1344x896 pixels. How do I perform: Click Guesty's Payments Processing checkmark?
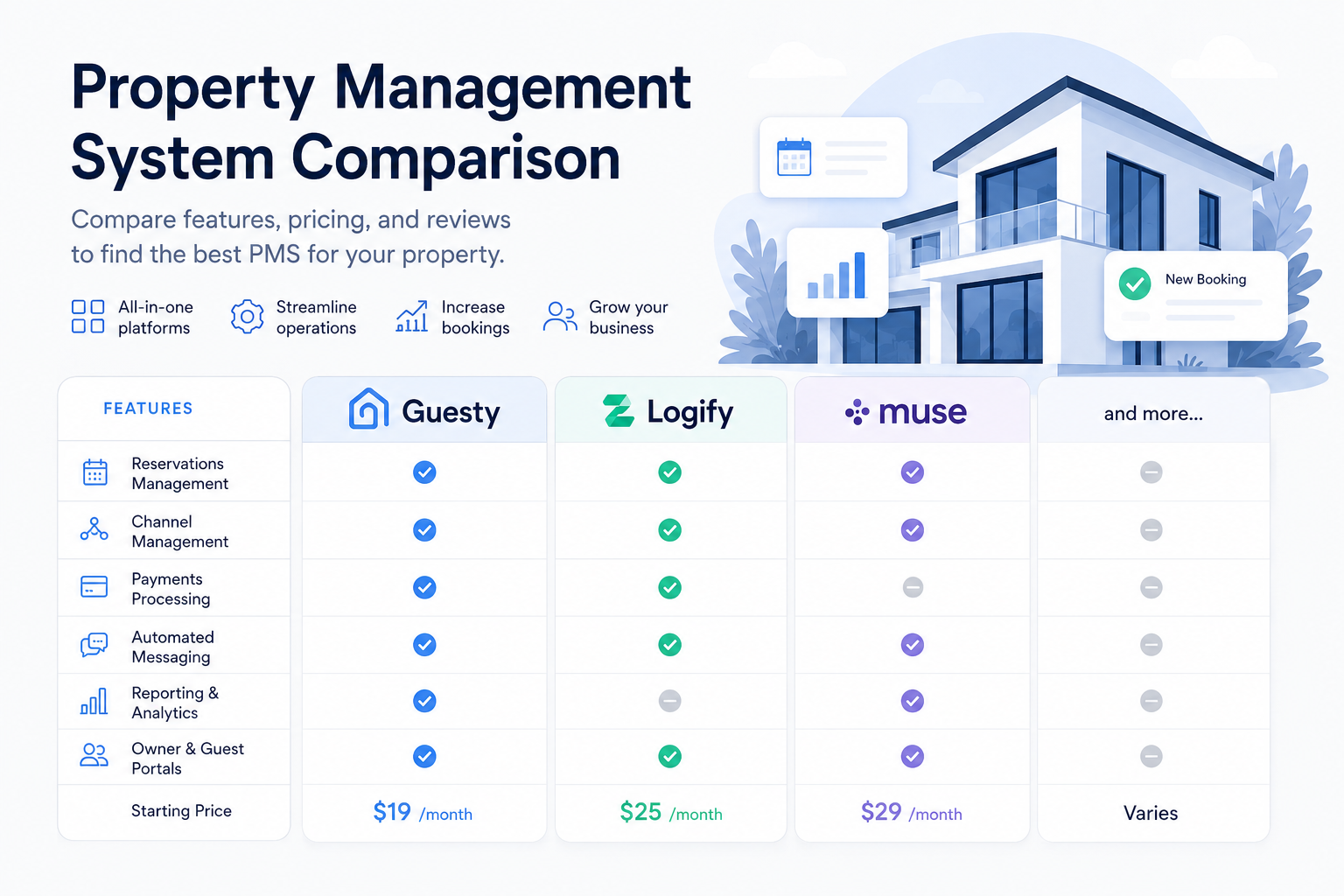point(424,588)
